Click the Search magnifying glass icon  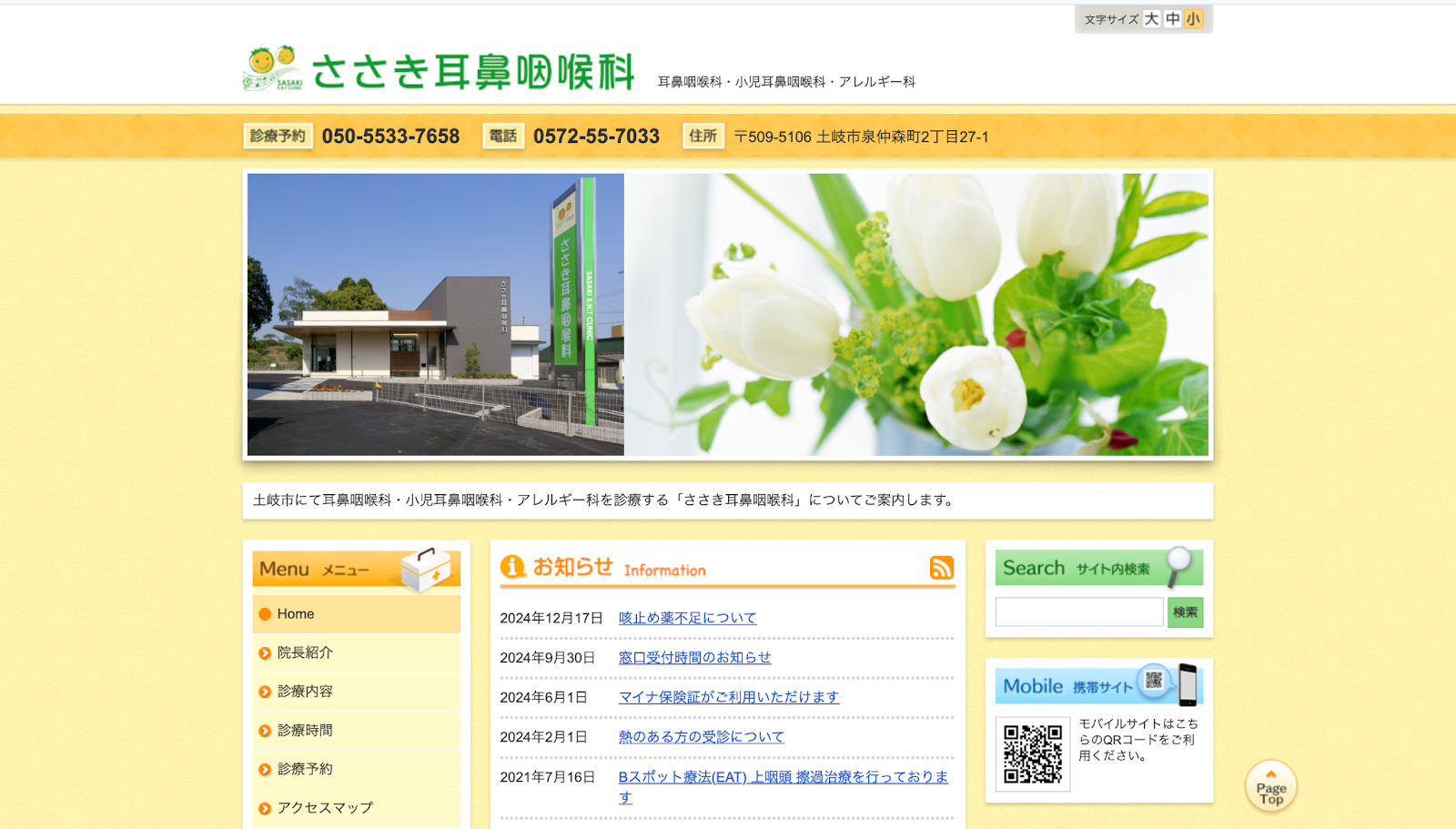(1179, 564)
